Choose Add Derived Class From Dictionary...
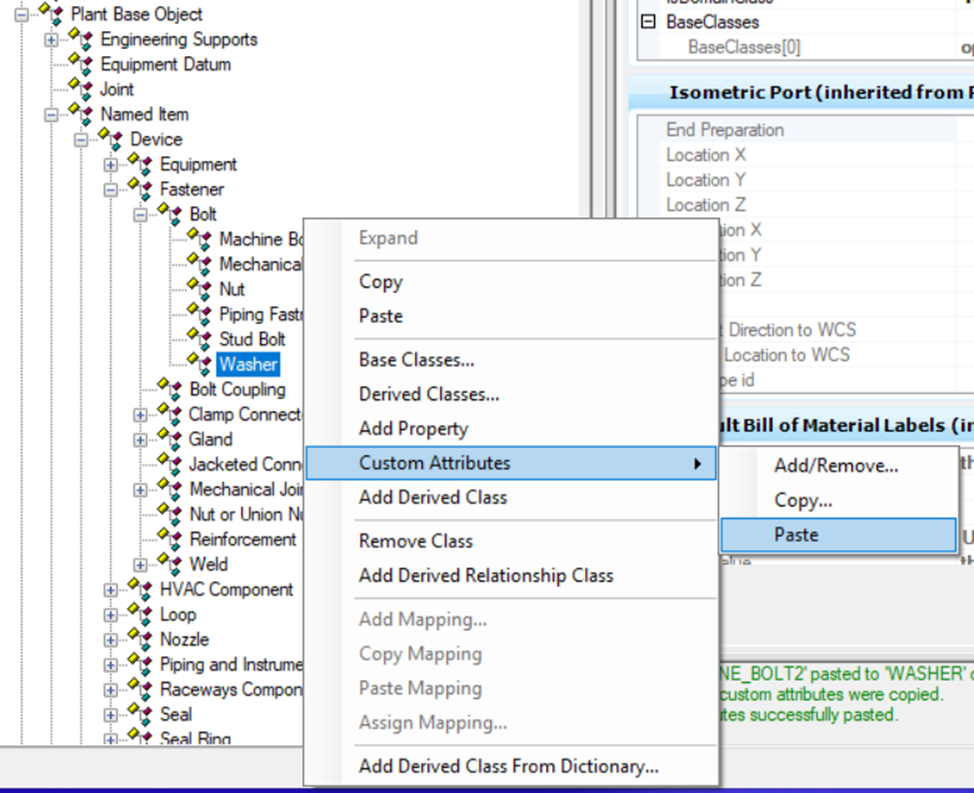The image size is (974, 793). 510,766
